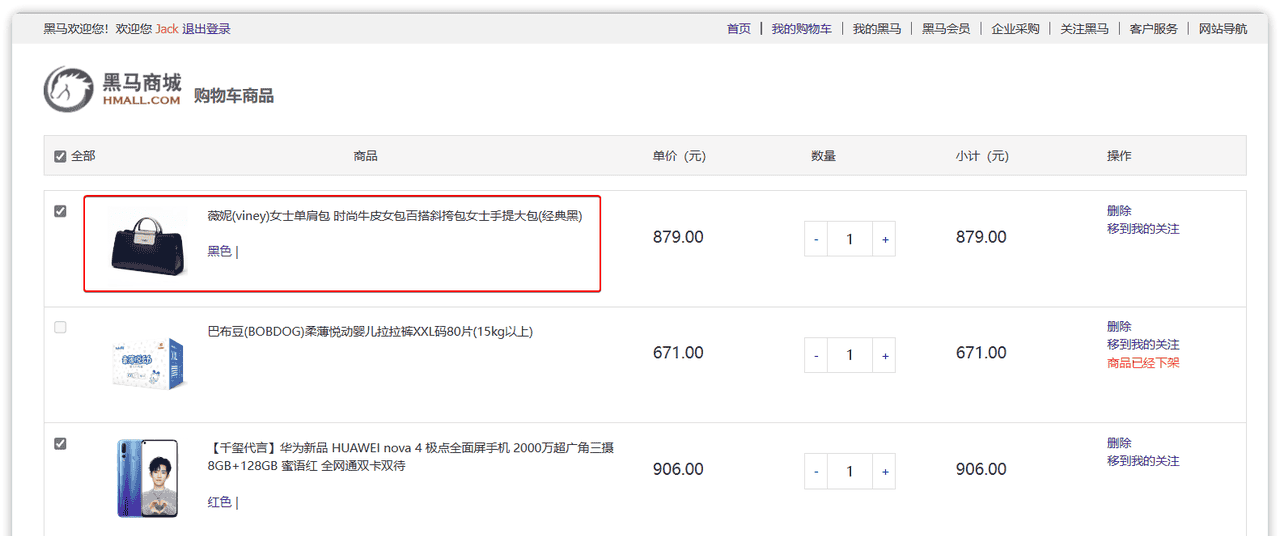
Task: Delete the viney handbag from cart
Action: pyautogui.click(x=1119, y=211)
